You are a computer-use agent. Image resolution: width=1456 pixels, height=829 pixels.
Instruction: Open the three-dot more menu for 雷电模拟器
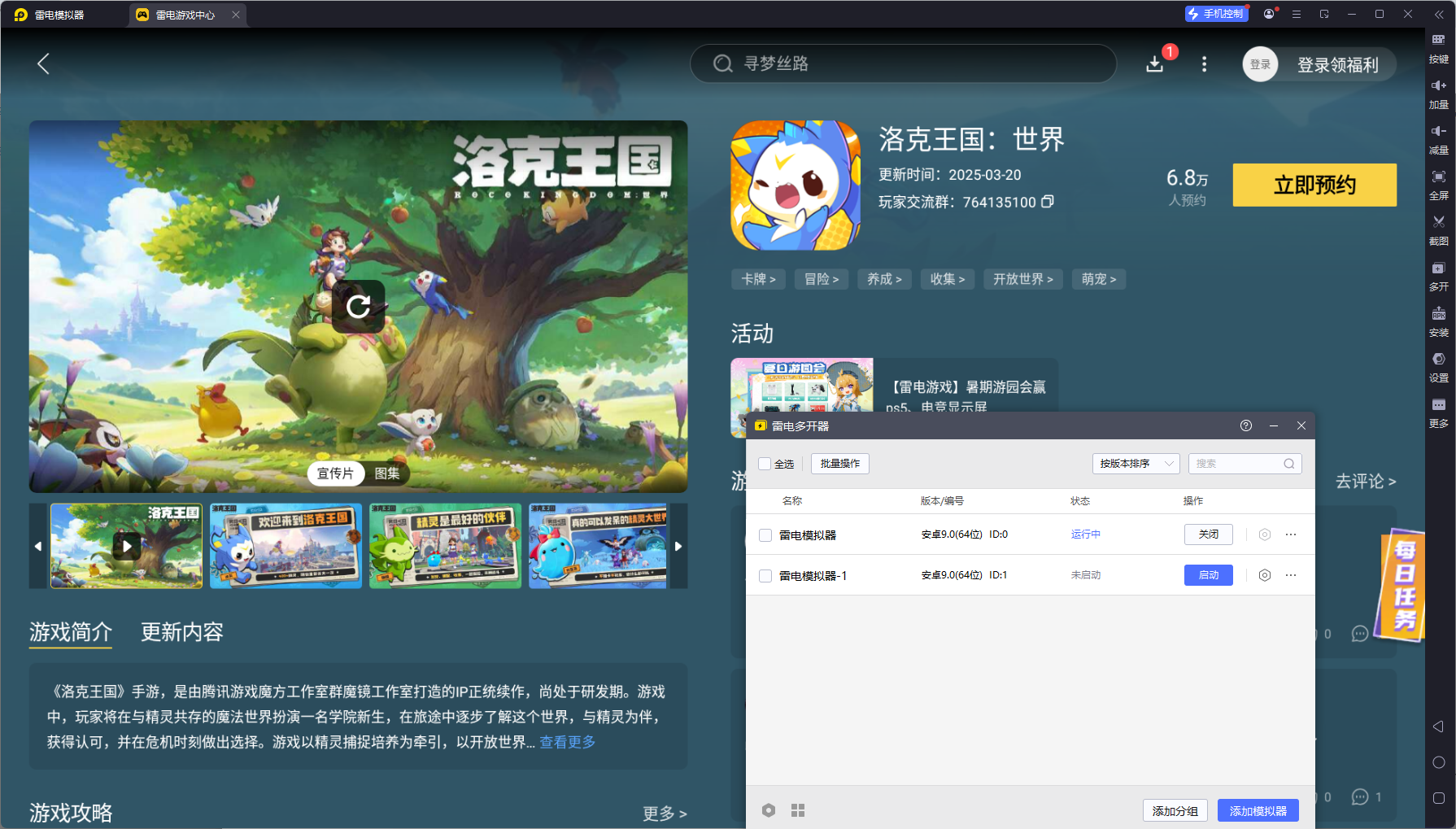(x=1291, y=534)
